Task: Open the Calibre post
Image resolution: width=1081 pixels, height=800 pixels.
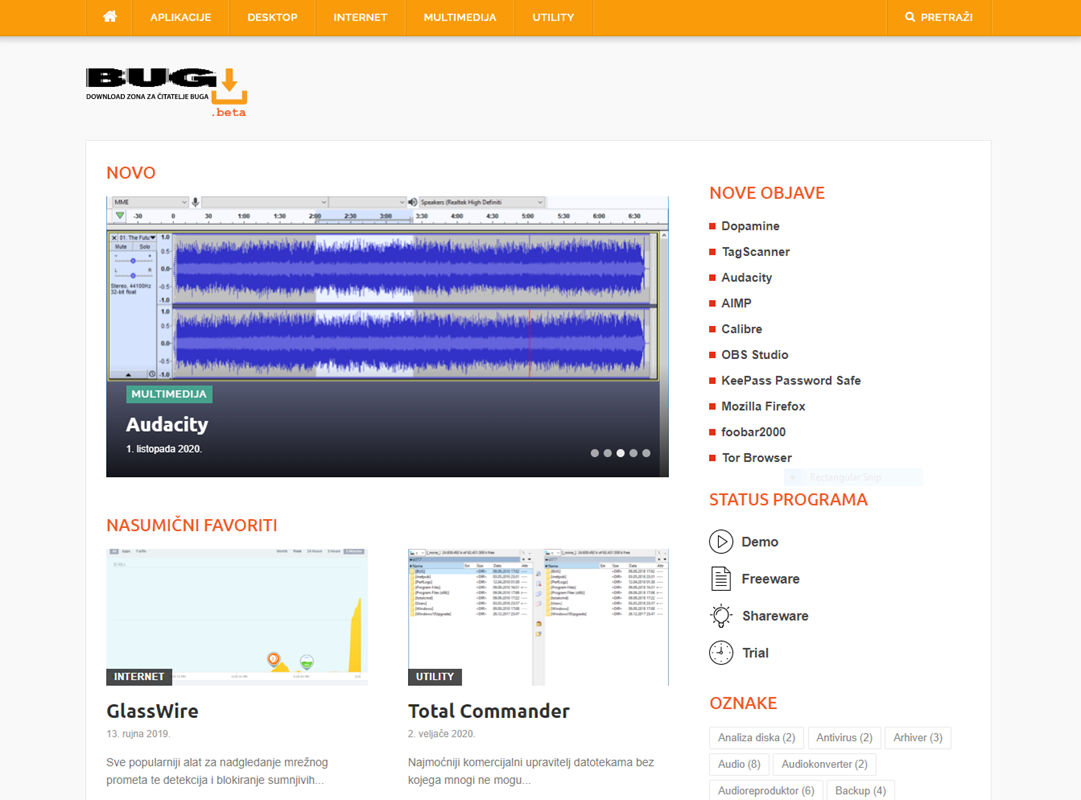Action: pos(742,329)
